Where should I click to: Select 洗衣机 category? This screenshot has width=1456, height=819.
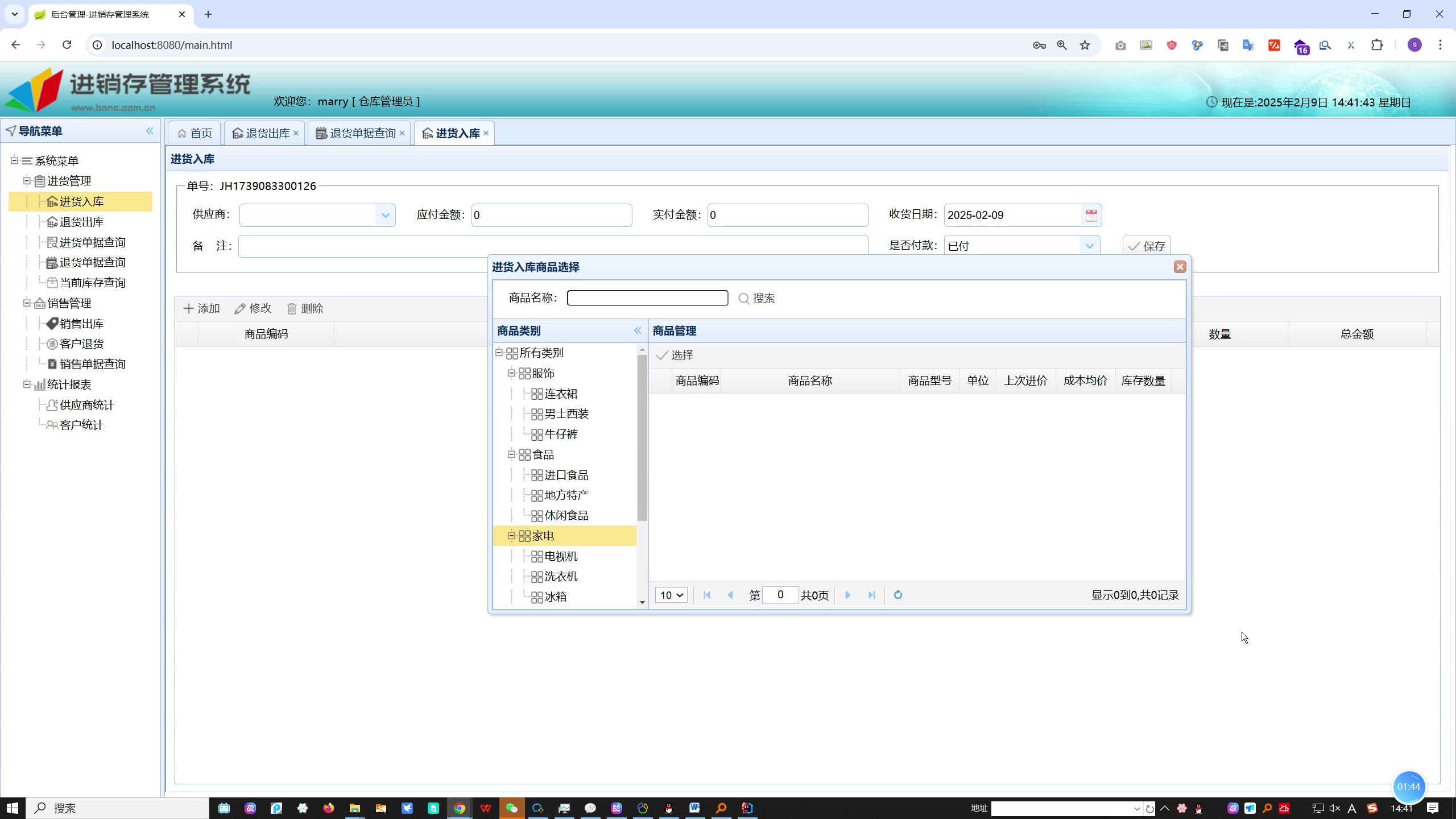point(561,577)
